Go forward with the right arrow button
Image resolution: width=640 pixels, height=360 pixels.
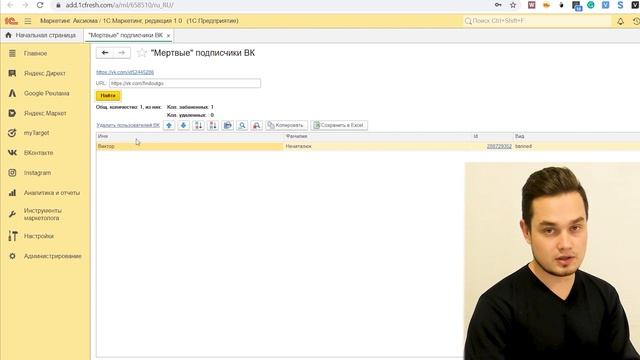point(122,53)
